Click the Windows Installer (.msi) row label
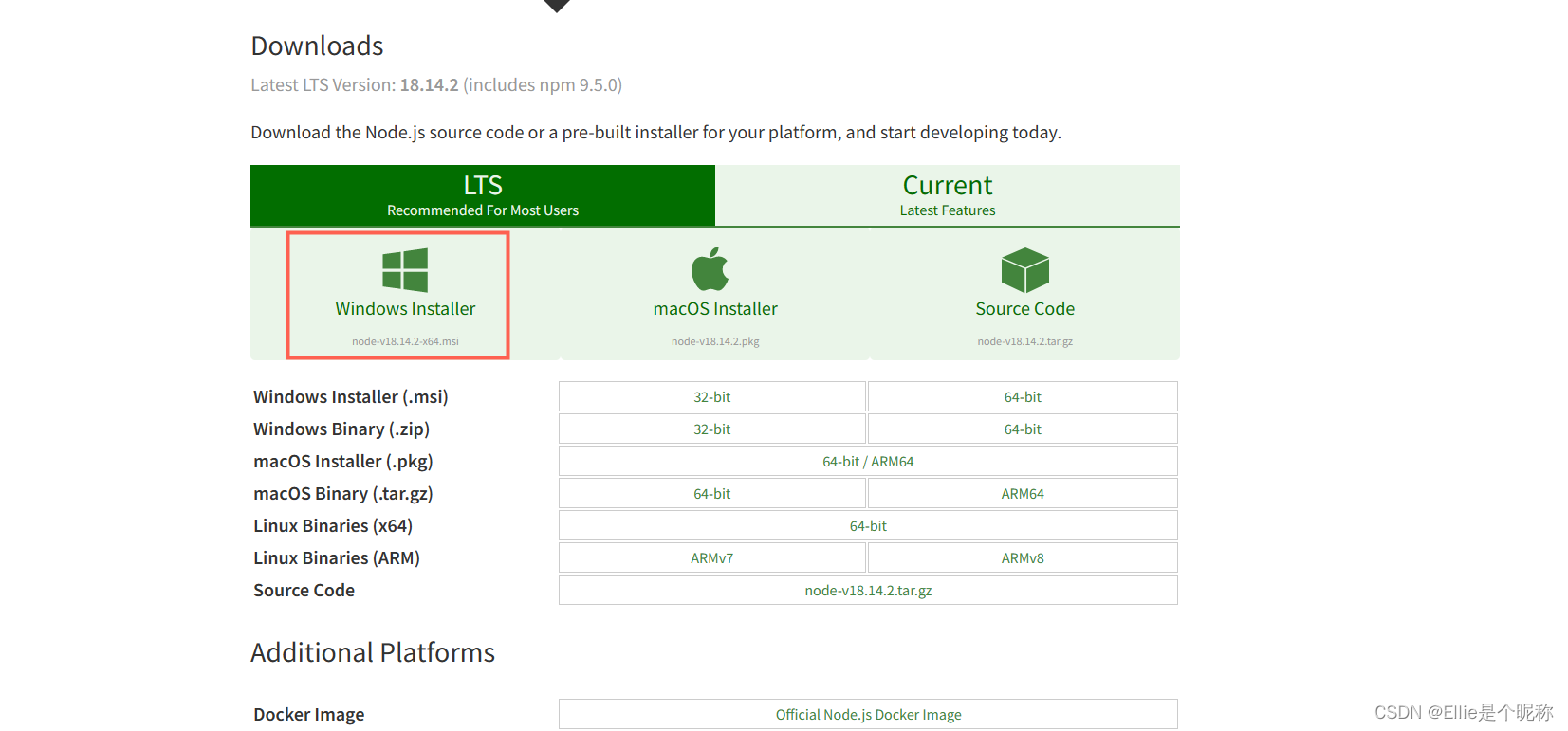 [351, 396]
